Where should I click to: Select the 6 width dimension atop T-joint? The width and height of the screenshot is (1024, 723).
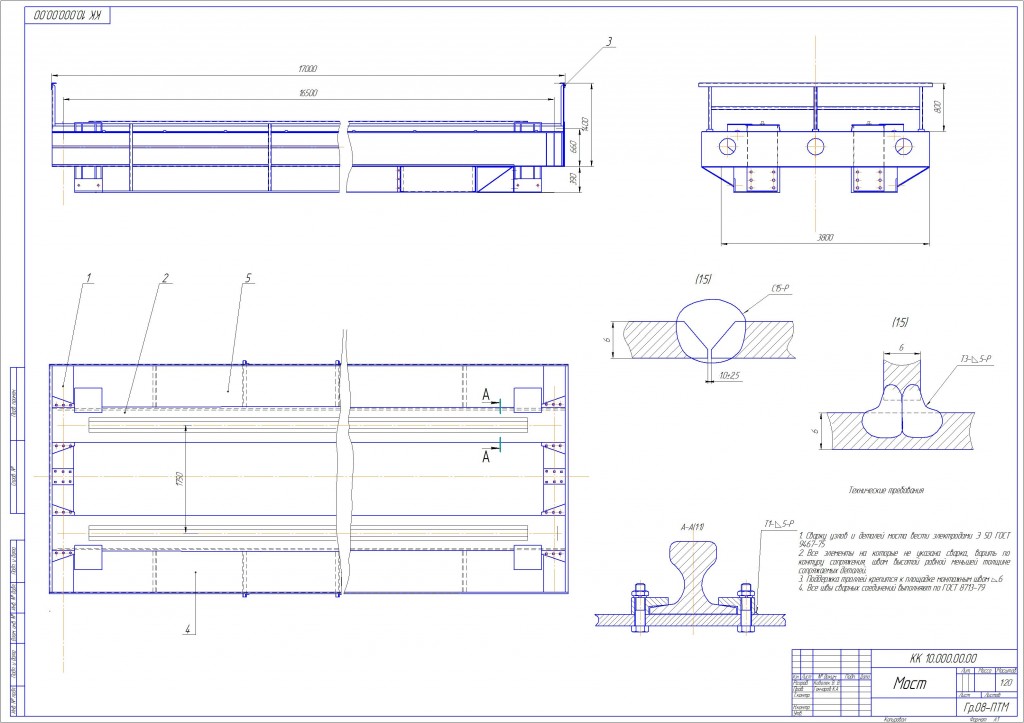(x=902, y=347)
